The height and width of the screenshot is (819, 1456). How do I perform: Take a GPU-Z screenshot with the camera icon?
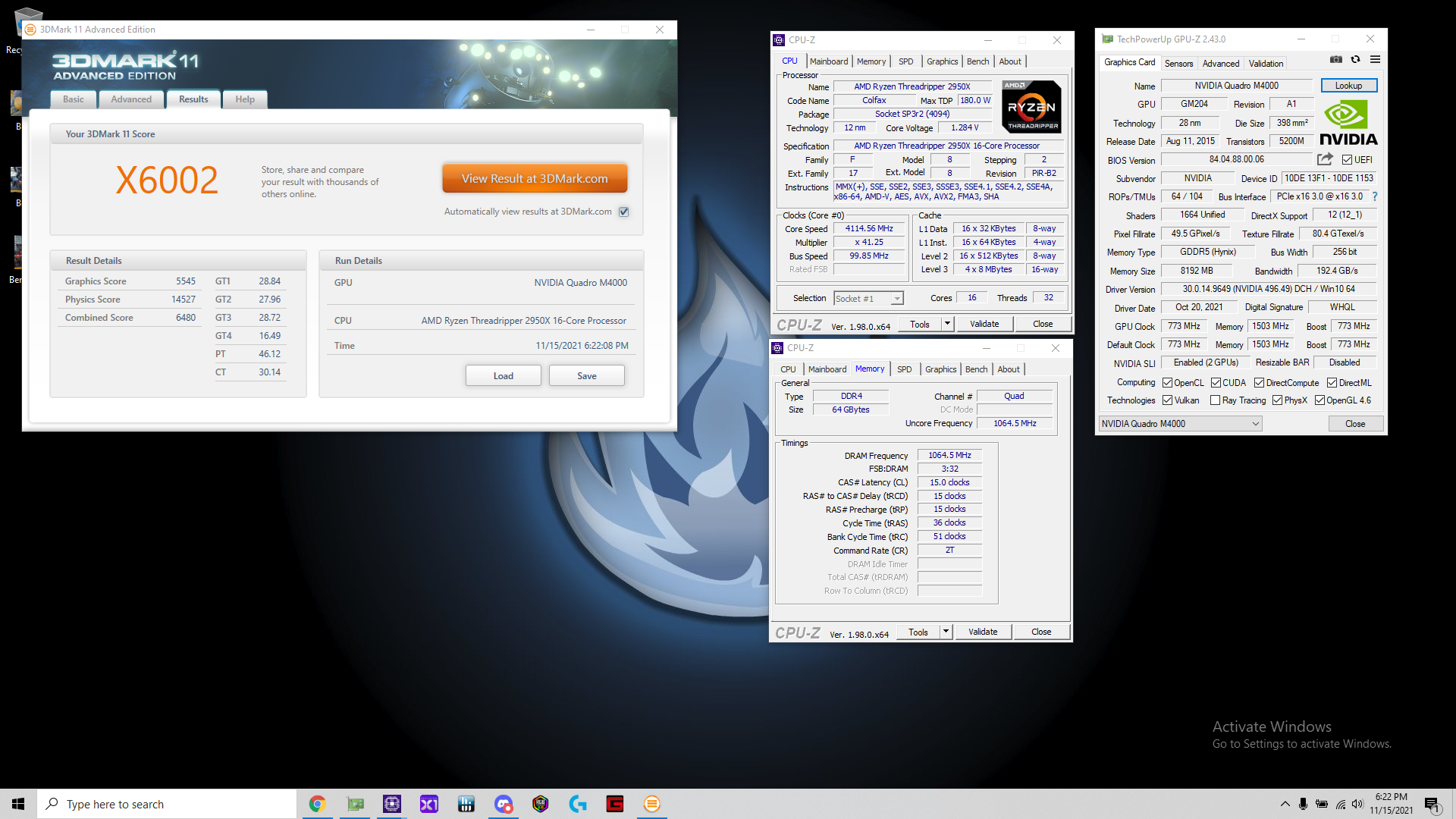point(1336,60)
